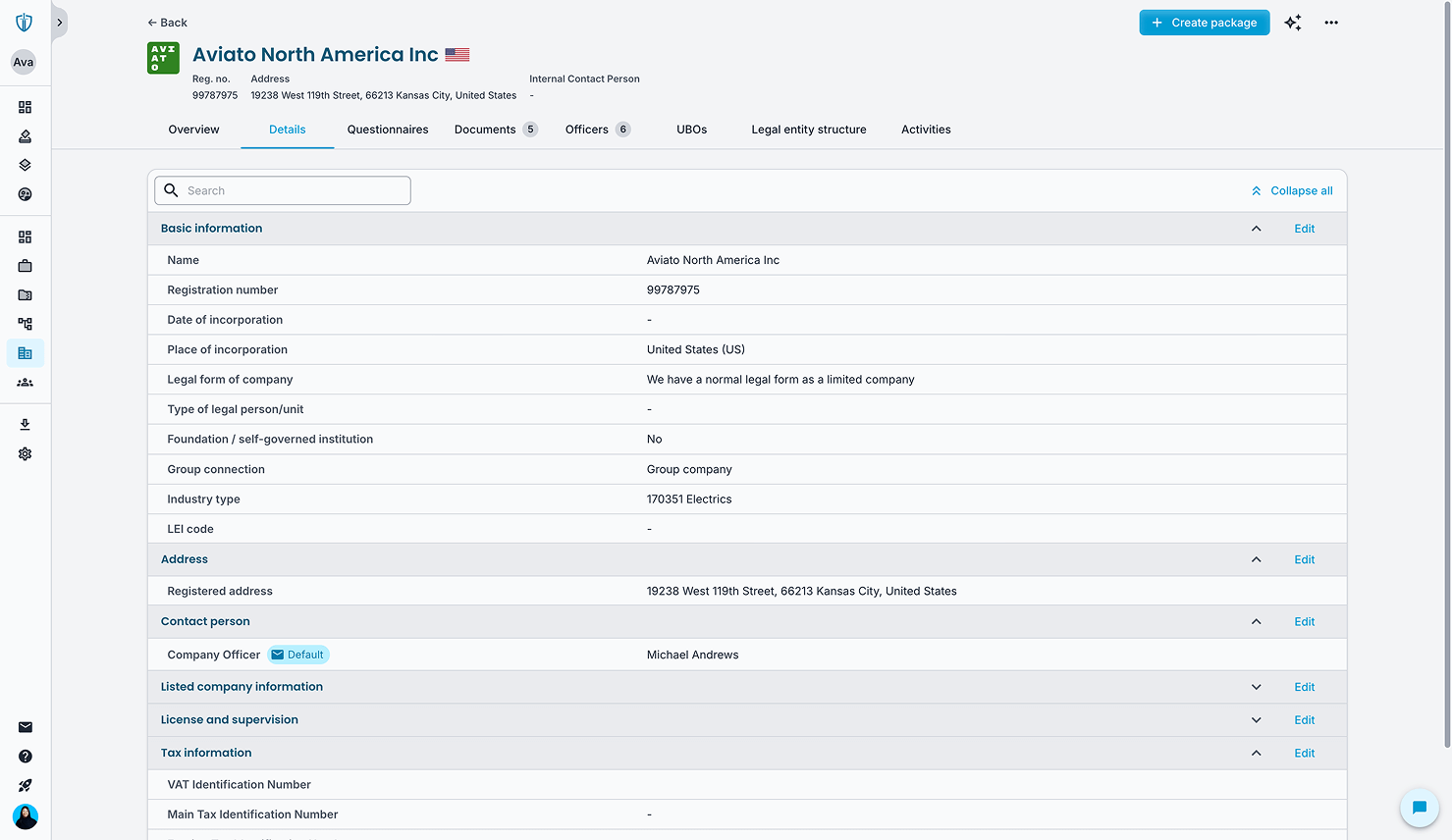Click inside the Search field above Basic information
The height and width of the screenshot is (840, 1452).
click(x=282, y=190)
